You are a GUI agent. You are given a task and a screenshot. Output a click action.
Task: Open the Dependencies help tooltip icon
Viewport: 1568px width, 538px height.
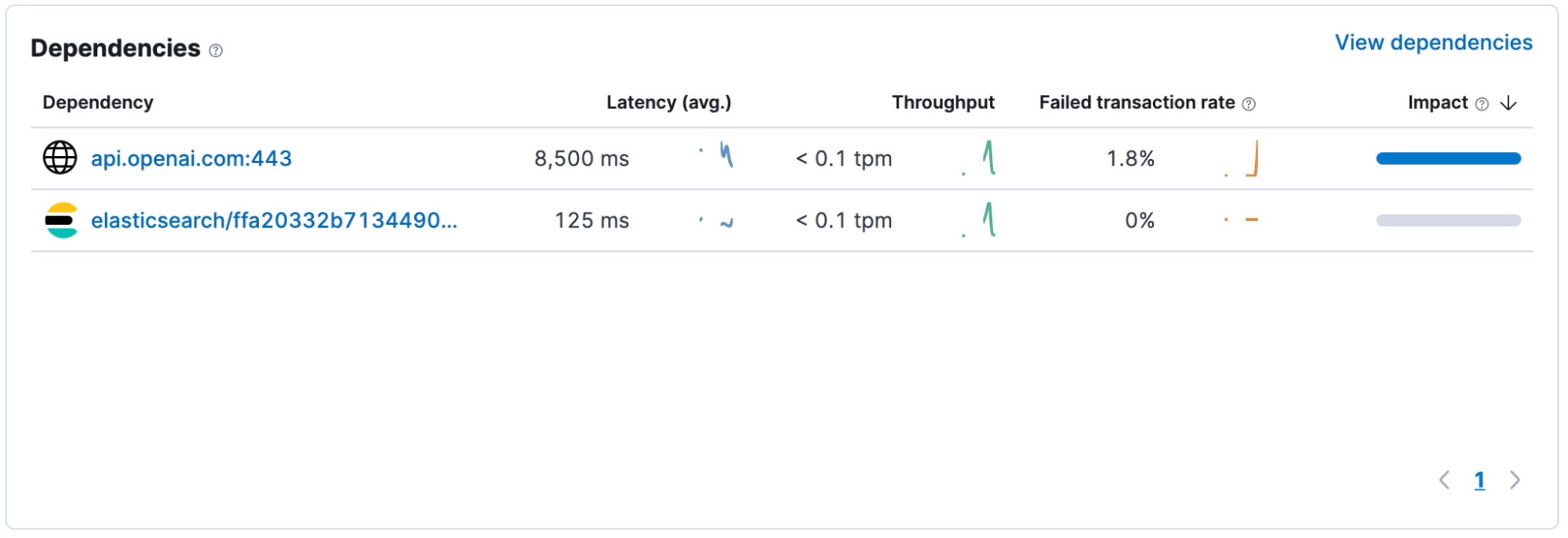point(214,51)
